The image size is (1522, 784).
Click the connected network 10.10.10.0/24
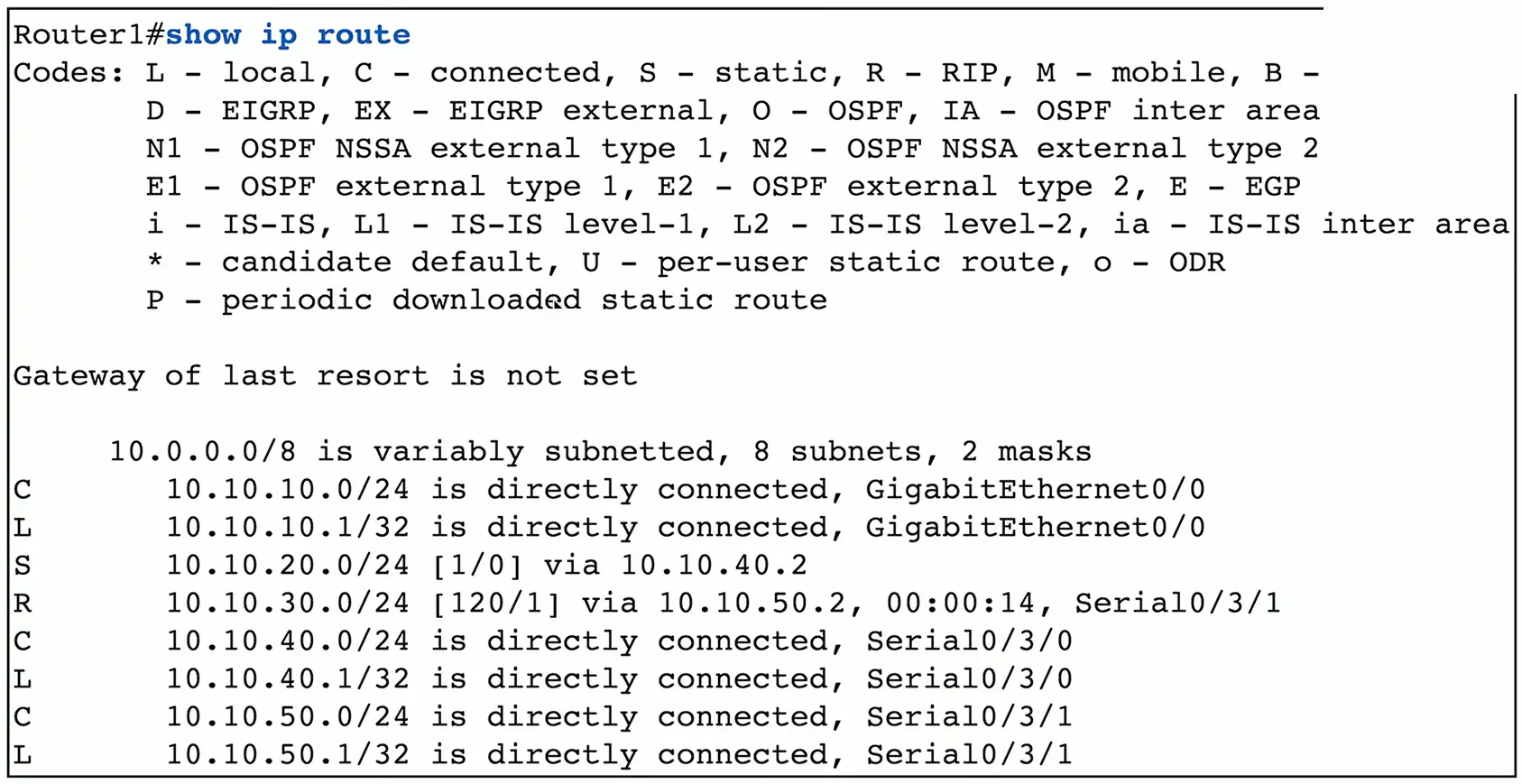(287, 489)
